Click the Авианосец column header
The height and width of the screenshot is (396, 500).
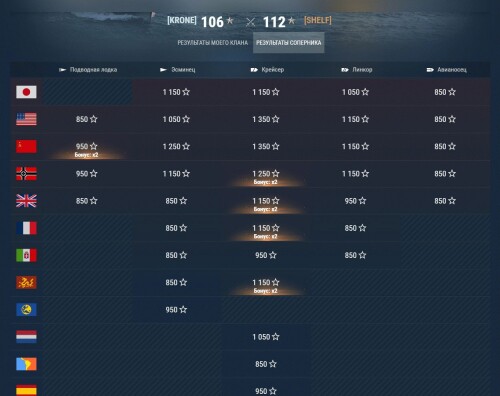pos(446,70)
